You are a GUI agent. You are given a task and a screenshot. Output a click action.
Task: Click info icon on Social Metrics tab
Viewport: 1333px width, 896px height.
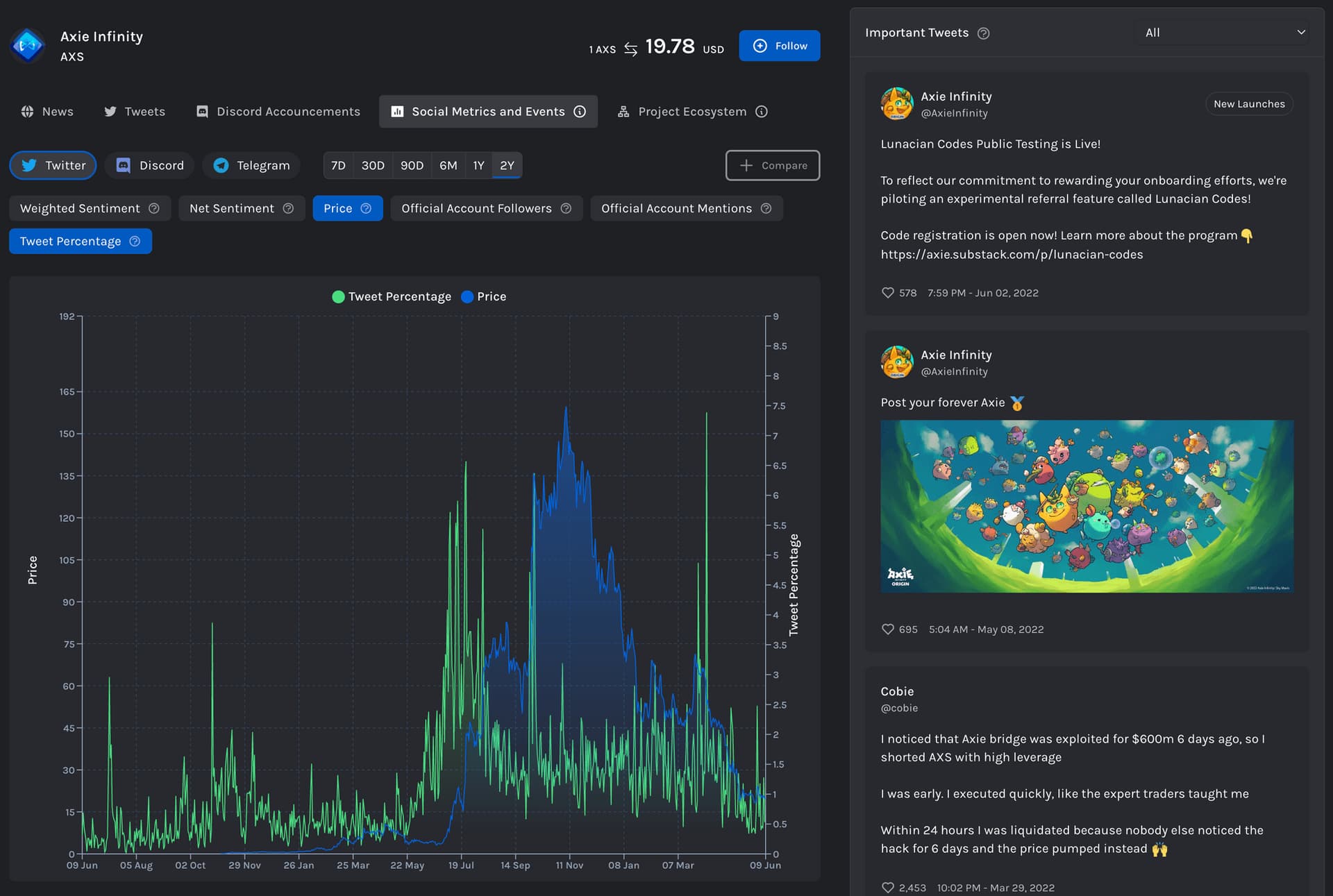[580, 112]
